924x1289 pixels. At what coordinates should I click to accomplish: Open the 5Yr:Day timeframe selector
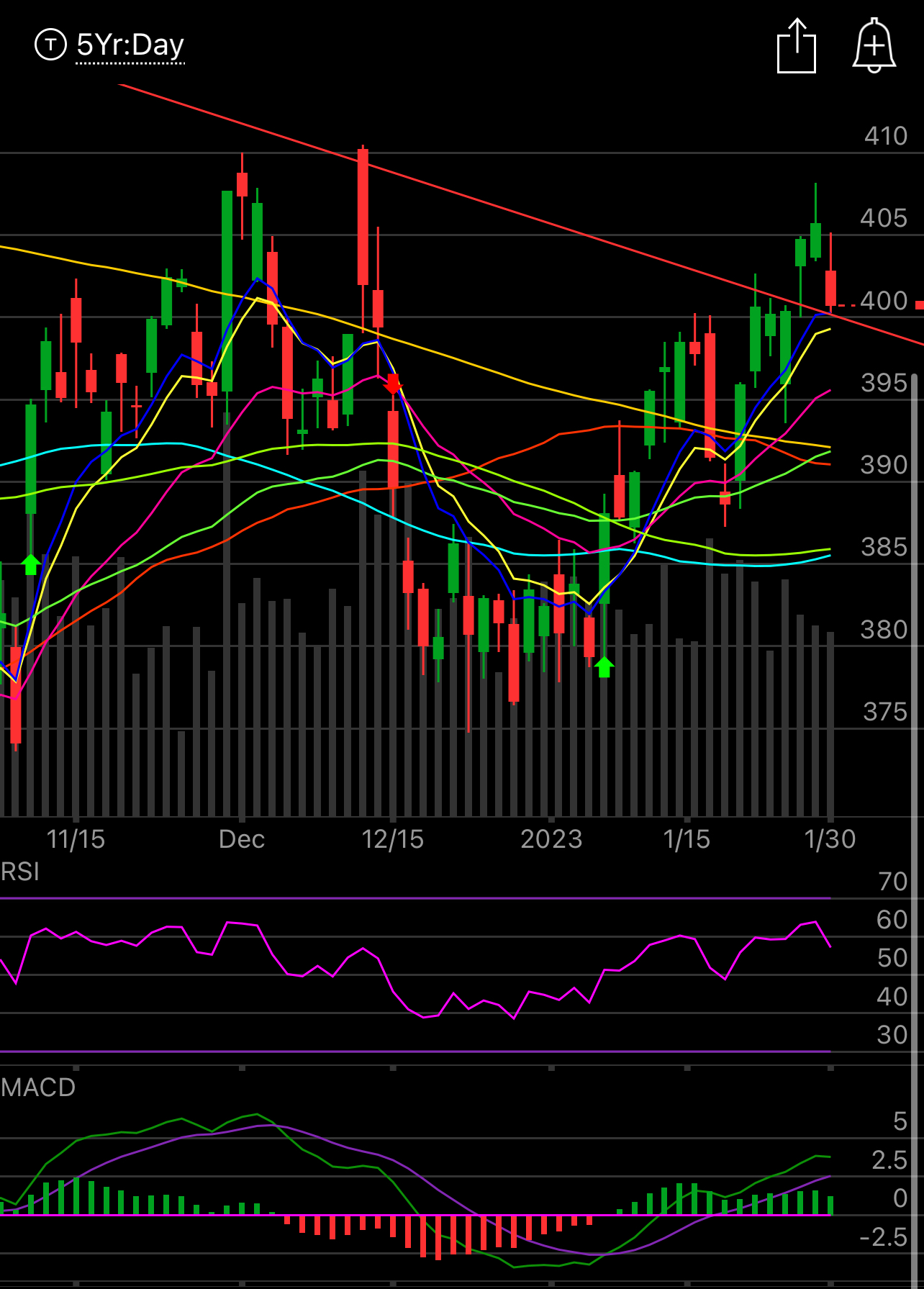pyautogui.click(x=130, y=45)
